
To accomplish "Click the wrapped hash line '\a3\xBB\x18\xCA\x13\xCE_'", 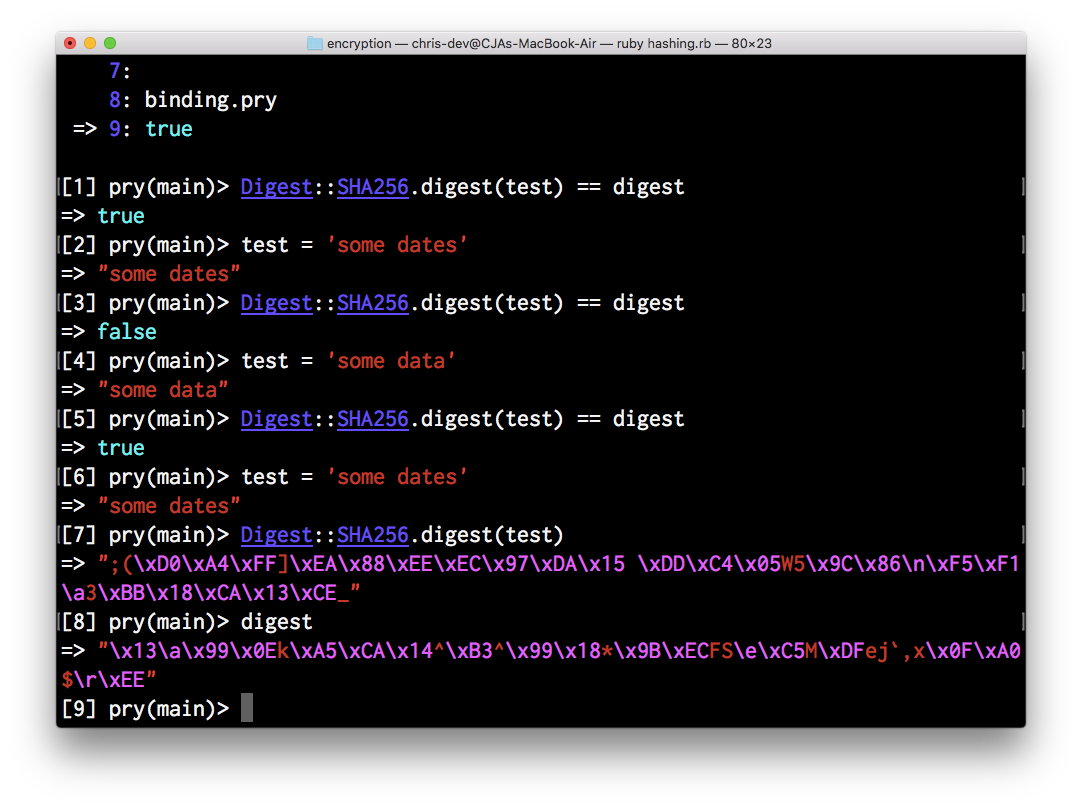I will [x=210, y=593].
